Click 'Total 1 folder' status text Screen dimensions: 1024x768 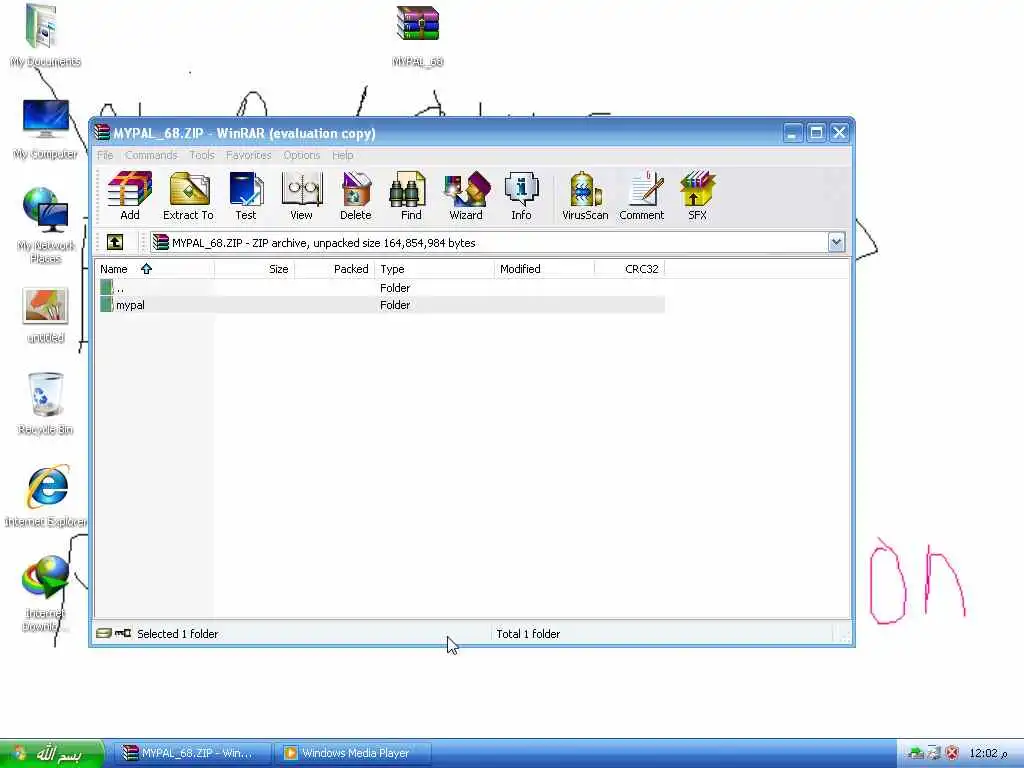click(x=528, y=634)
